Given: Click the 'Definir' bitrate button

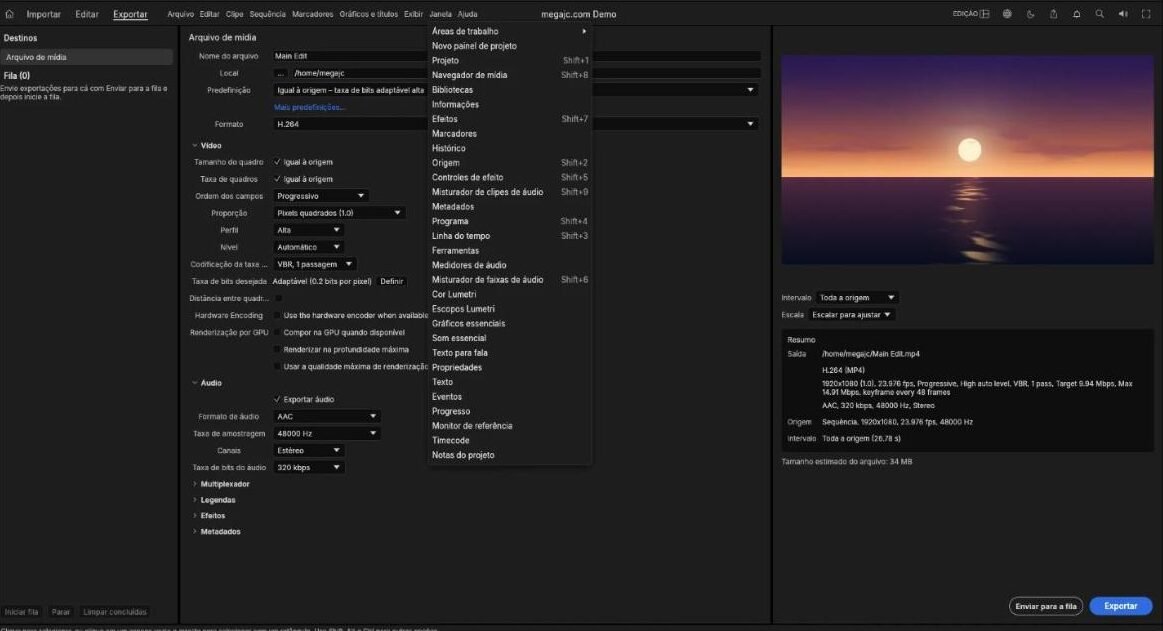Looking at the screenshot, I should click(x=392, y=282).
